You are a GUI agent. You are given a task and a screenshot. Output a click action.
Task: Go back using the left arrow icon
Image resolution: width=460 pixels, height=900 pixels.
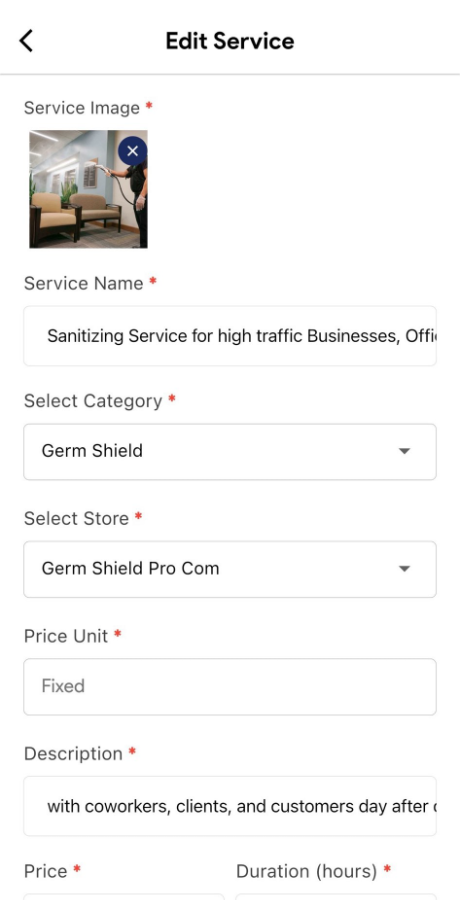(26, 41)
